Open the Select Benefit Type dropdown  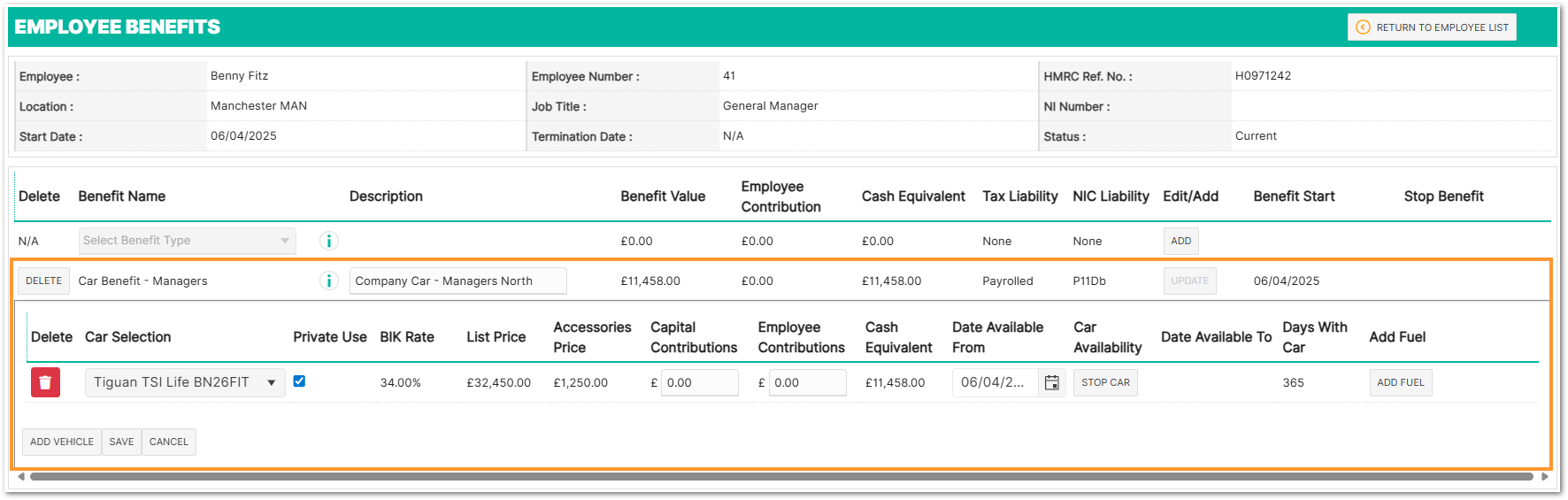pos(187,241)
